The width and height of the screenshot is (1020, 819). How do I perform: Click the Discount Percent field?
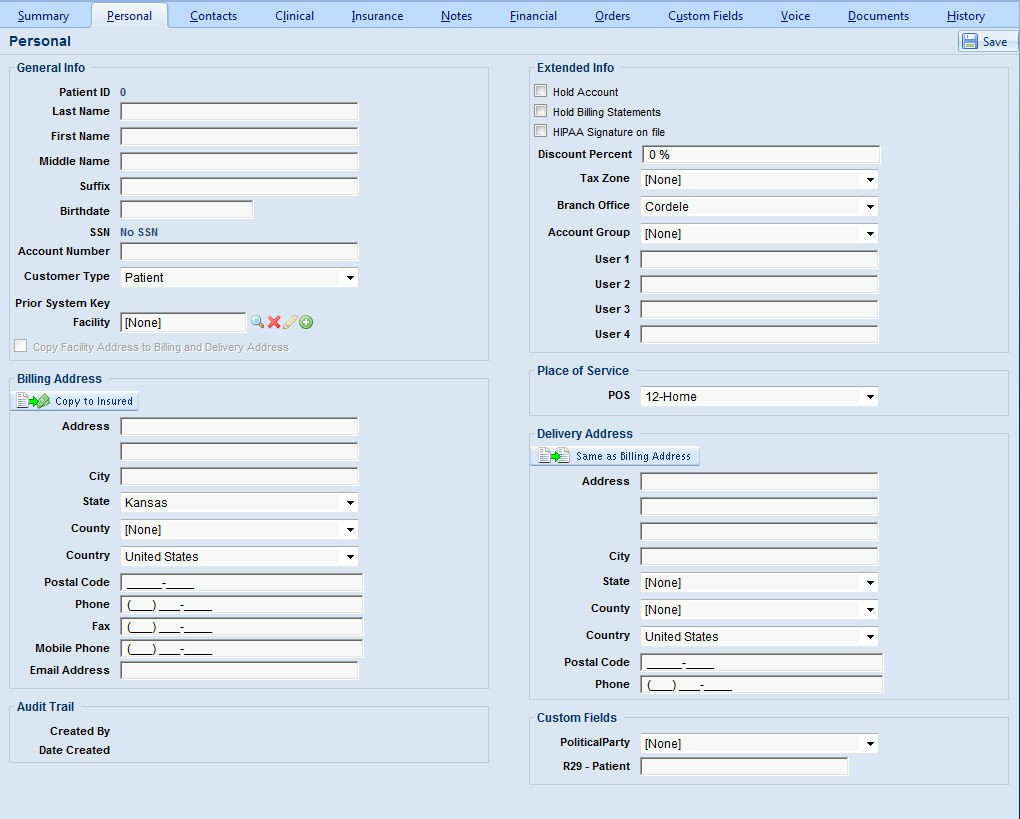758,155
